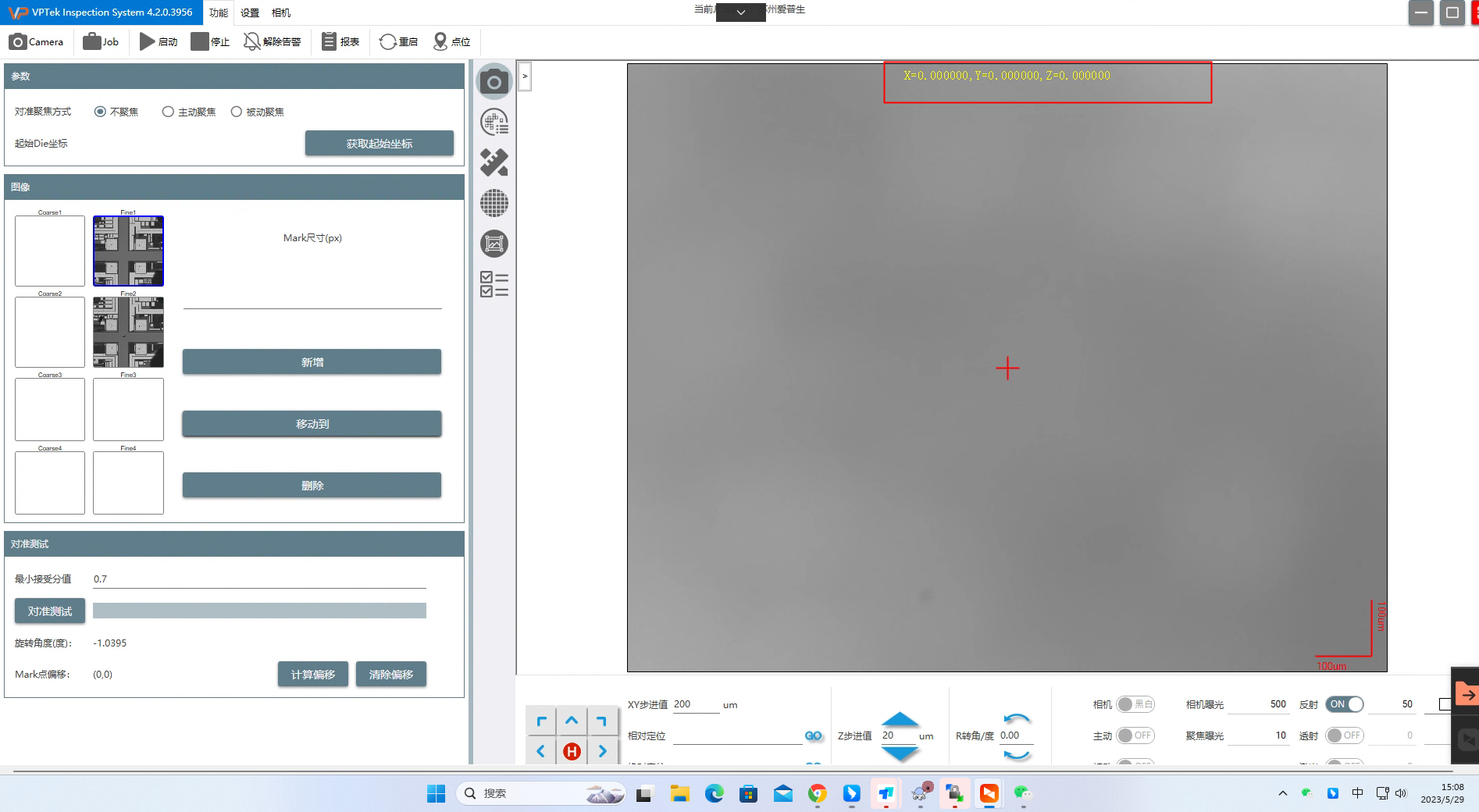Select the Fine1 thumbnail image

(128, 251)
